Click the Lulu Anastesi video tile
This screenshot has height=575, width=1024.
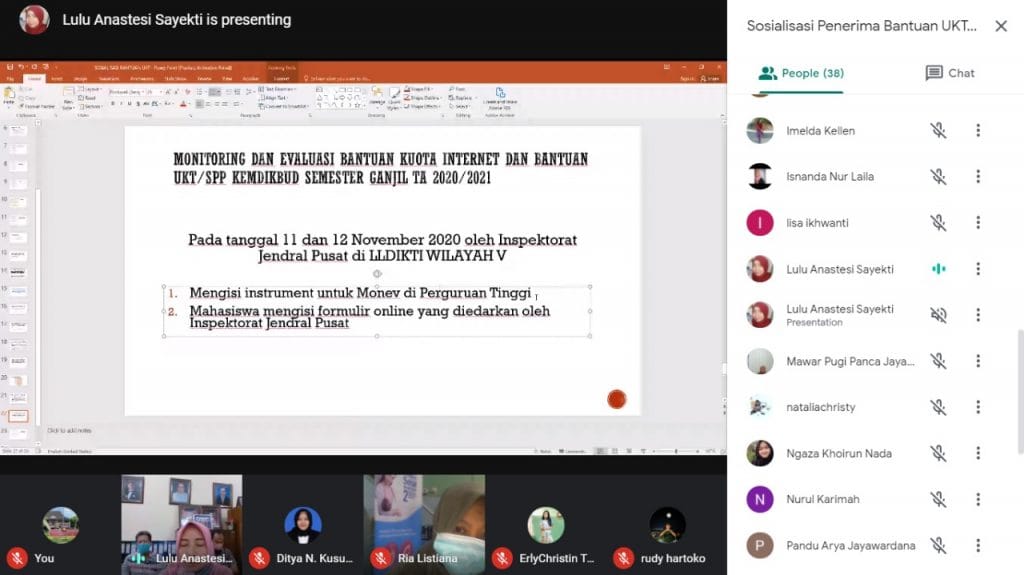pyautogui.click(x=182, y=525)
